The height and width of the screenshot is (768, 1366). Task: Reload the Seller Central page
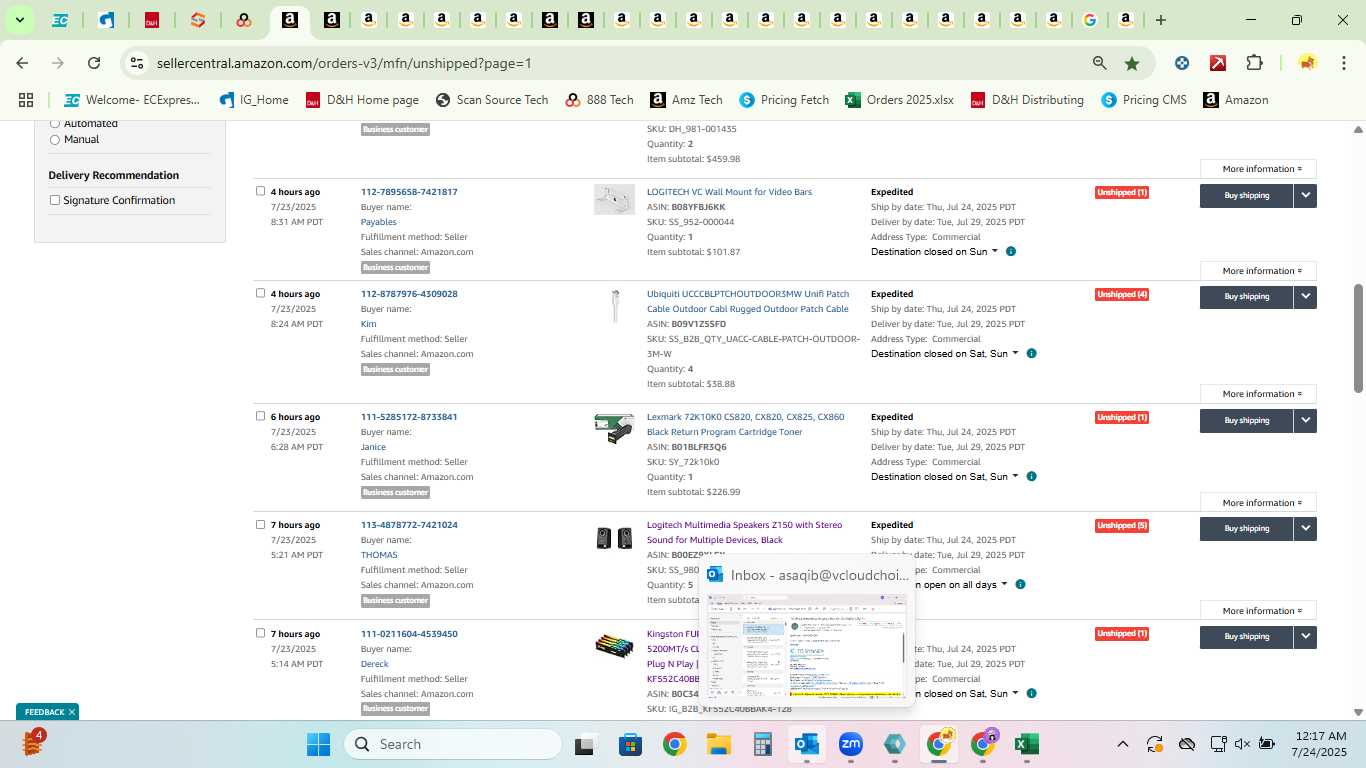(94, 63)
